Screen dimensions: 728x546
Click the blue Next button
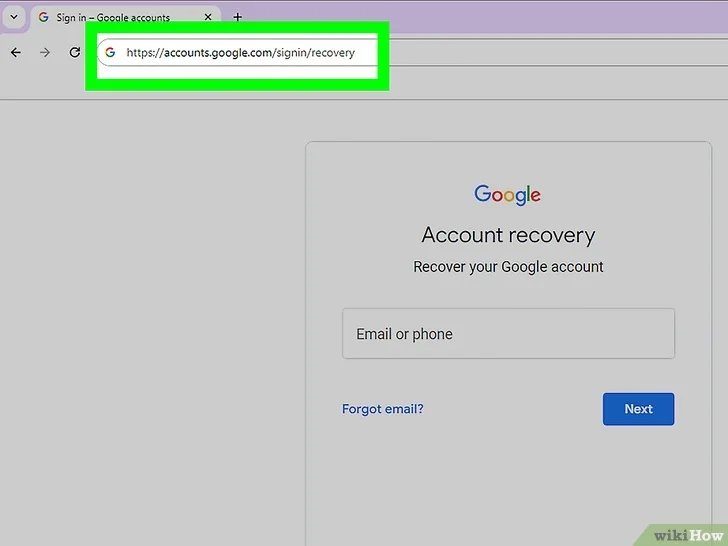(638, 409)
